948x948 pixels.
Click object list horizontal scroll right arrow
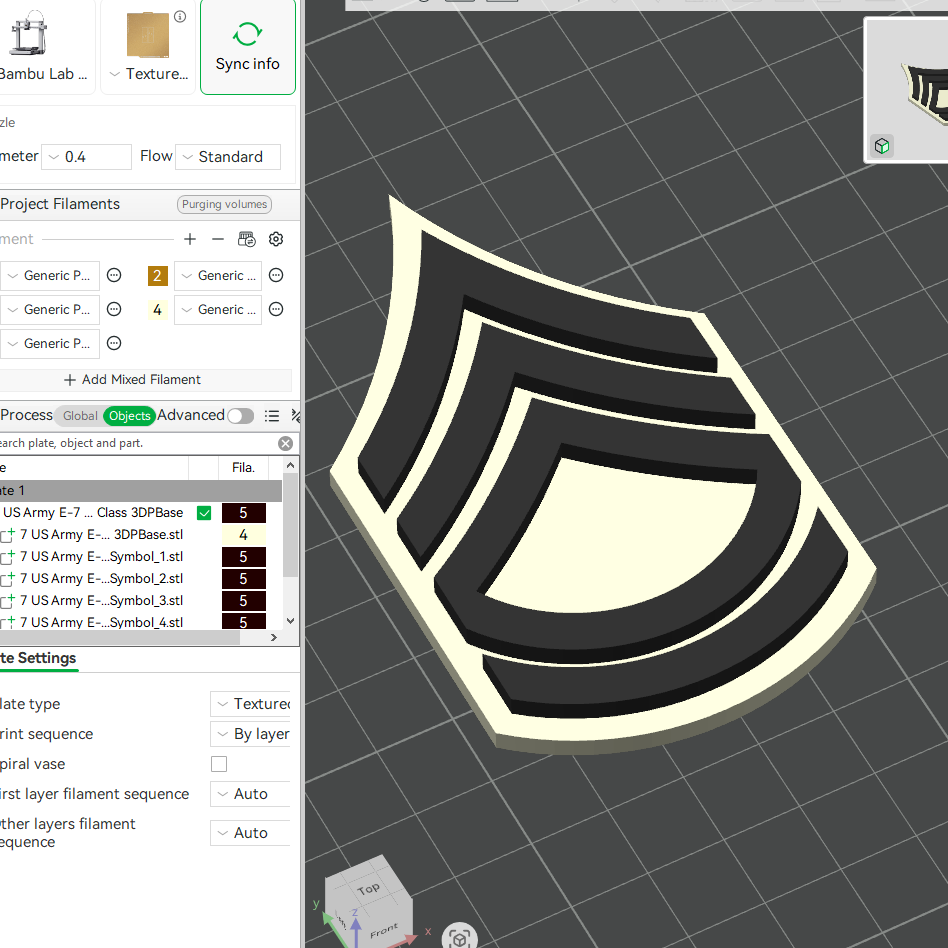[x=273, y=637]
